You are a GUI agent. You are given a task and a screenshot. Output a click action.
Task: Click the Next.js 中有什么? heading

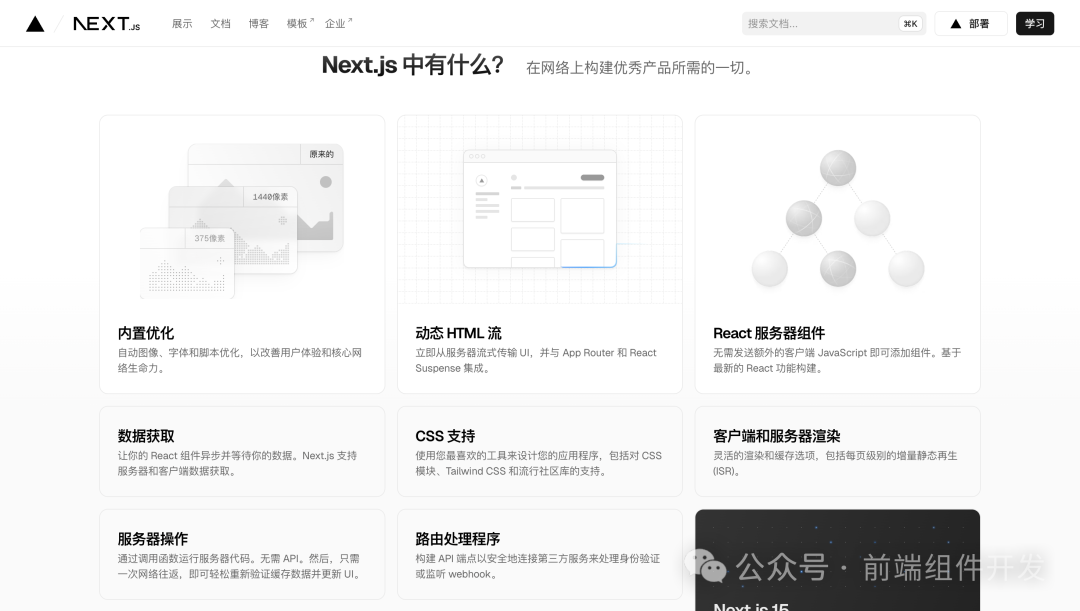pyautogui.click(x=413, y=65)
